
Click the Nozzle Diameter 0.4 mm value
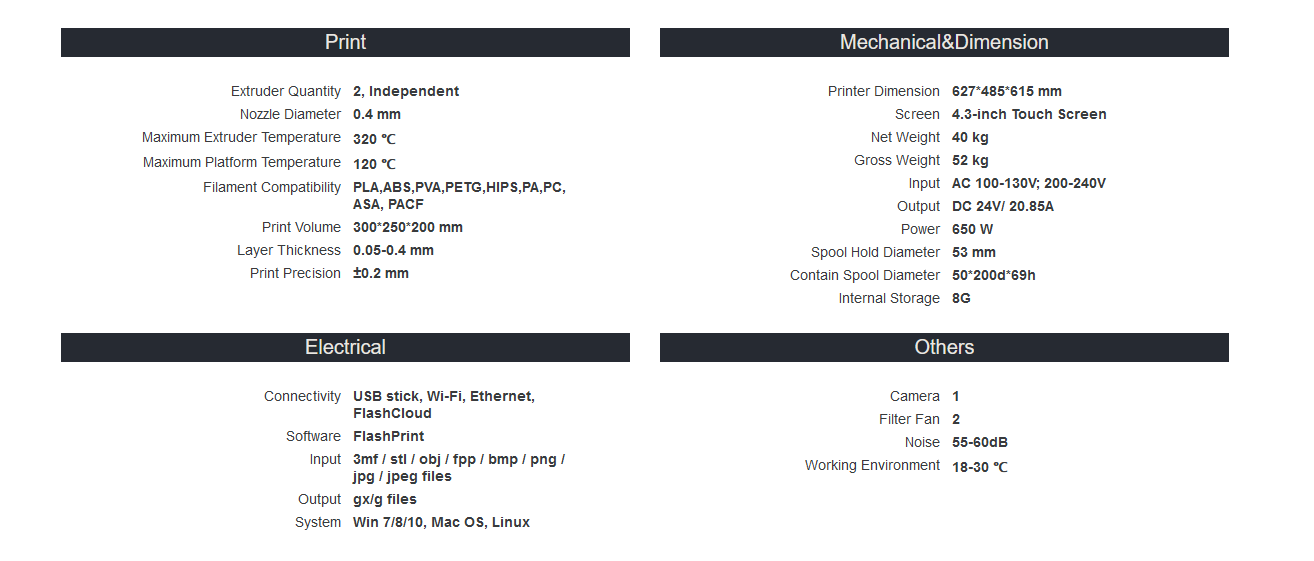tap(377, 114)
